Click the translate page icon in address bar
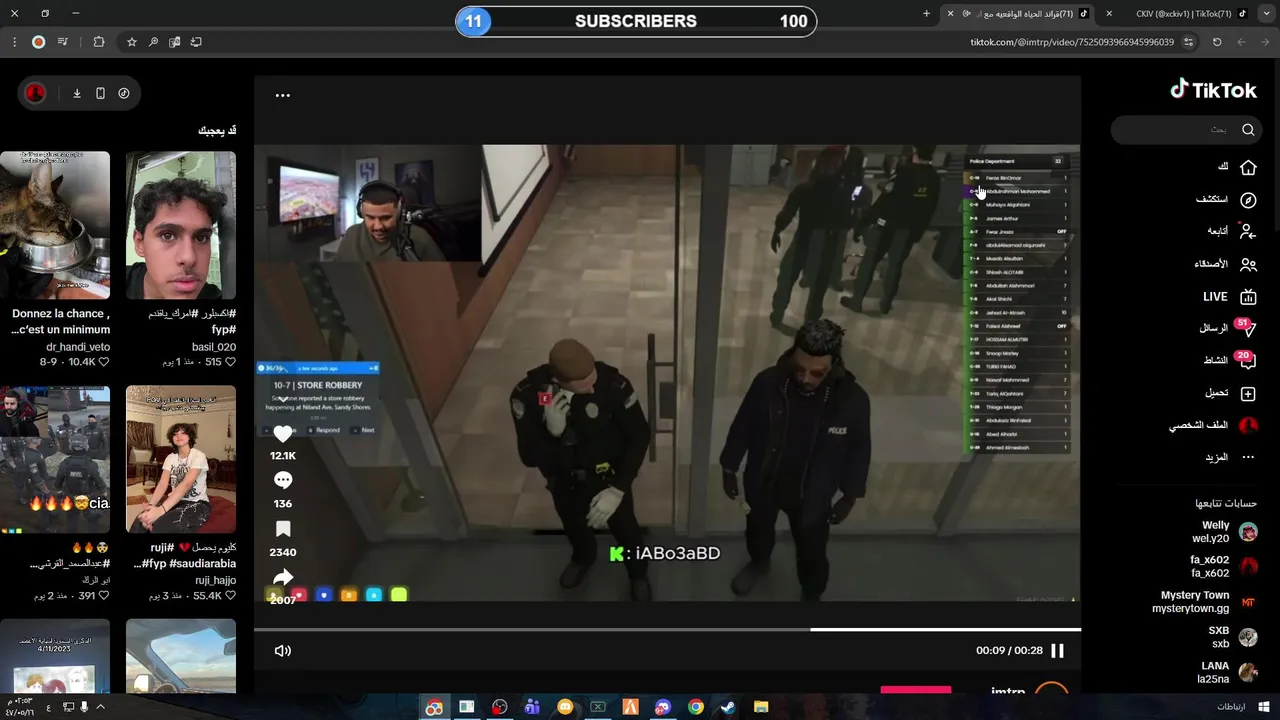This screenshot has height=720, width=1280. tap(175, 42)
